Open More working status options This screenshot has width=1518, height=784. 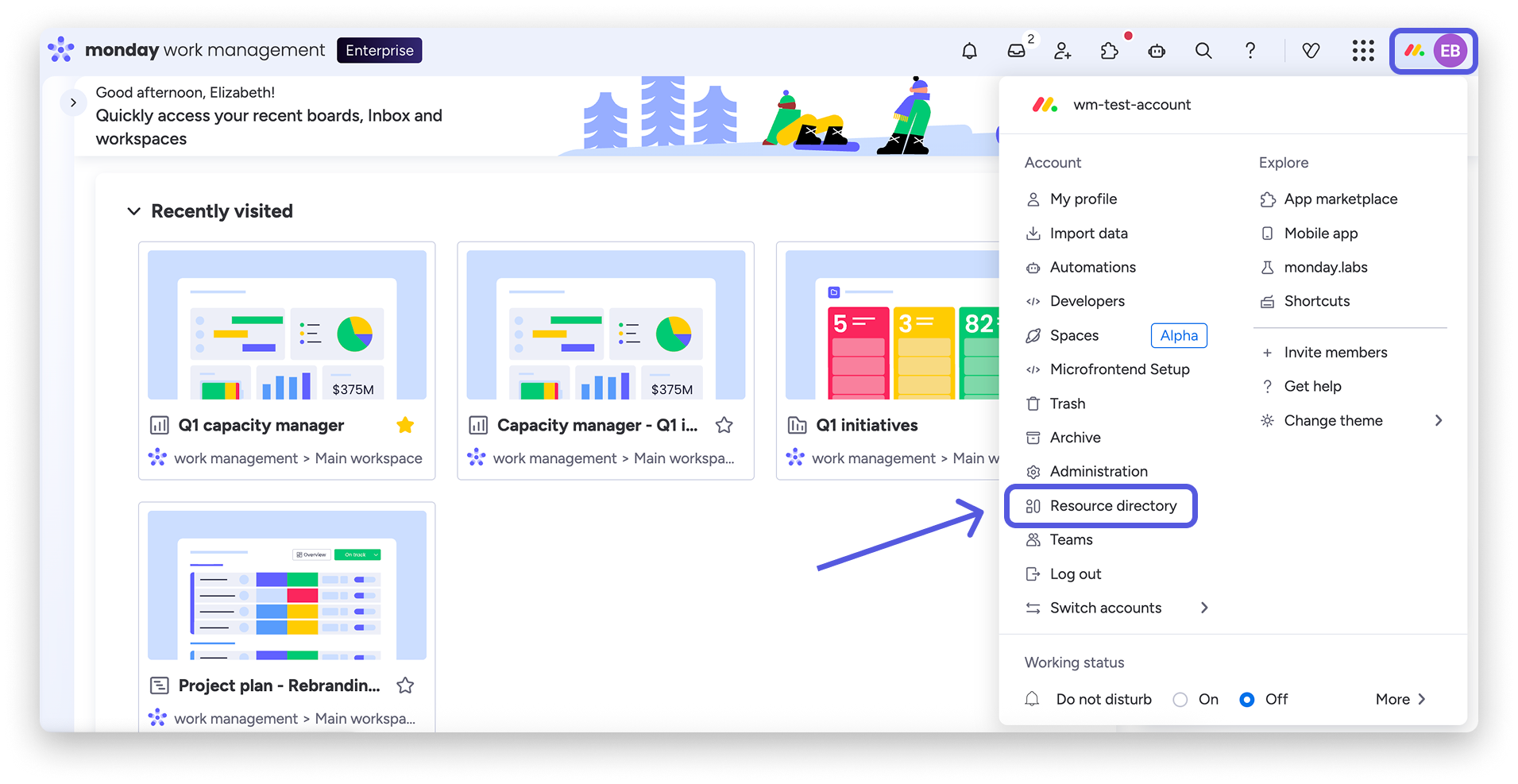(x=1400, y=700)
